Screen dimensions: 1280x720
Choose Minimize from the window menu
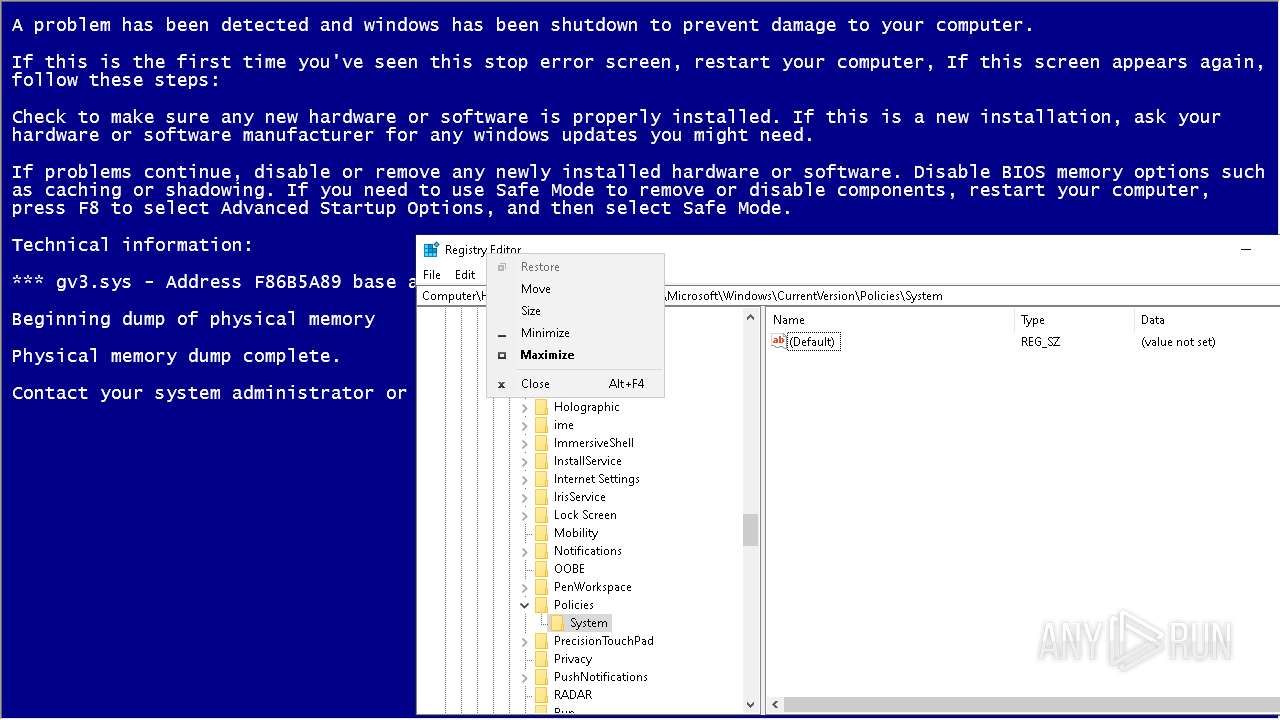point(575,333)
